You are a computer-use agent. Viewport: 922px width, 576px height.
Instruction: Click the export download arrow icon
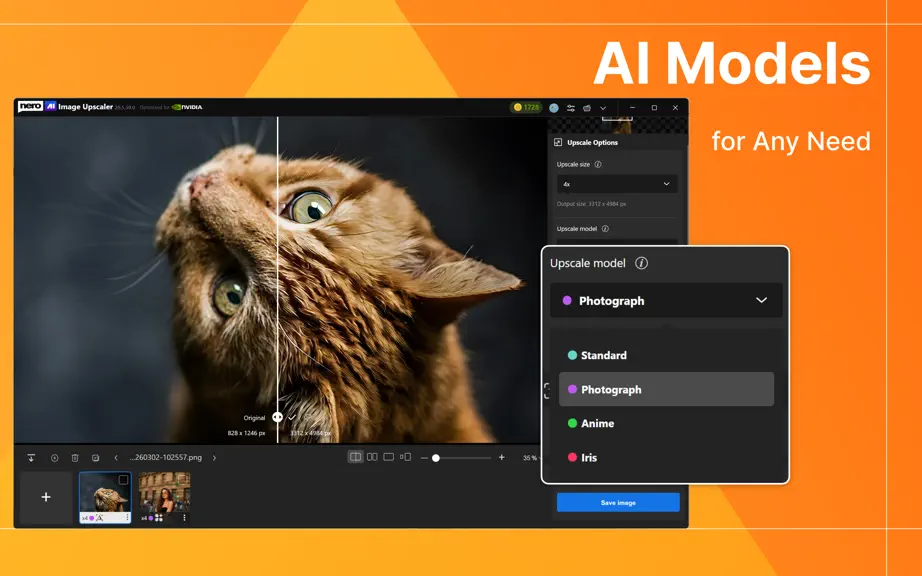pyautogui.click(x=31, y=458)
